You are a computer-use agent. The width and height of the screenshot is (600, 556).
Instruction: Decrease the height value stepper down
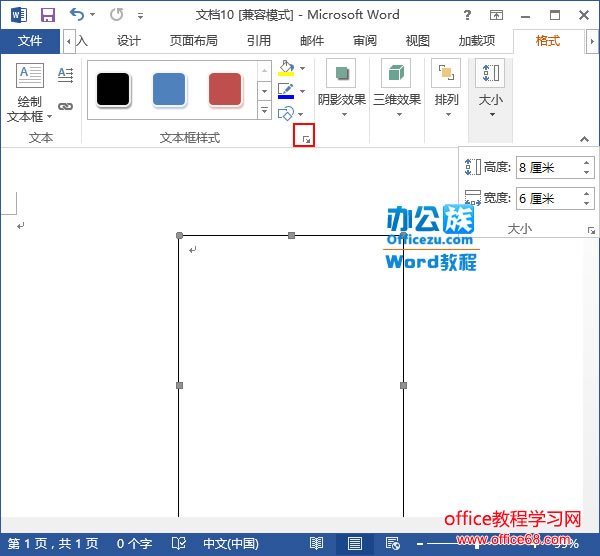[x=587, y=173]
